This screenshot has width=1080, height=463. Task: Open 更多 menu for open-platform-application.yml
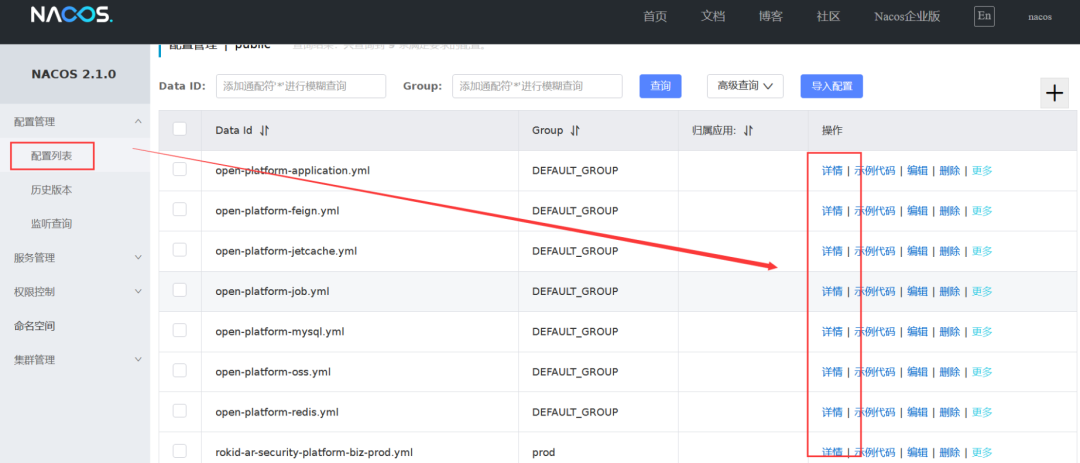(982, 171)
